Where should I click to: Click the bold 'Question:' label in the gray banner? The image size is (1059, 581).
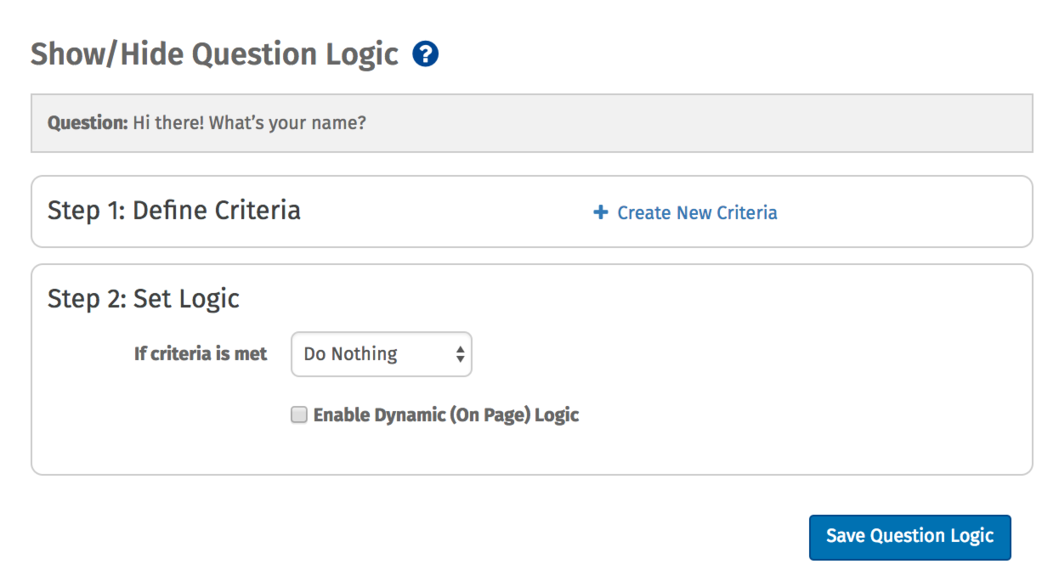coord(88,123)
